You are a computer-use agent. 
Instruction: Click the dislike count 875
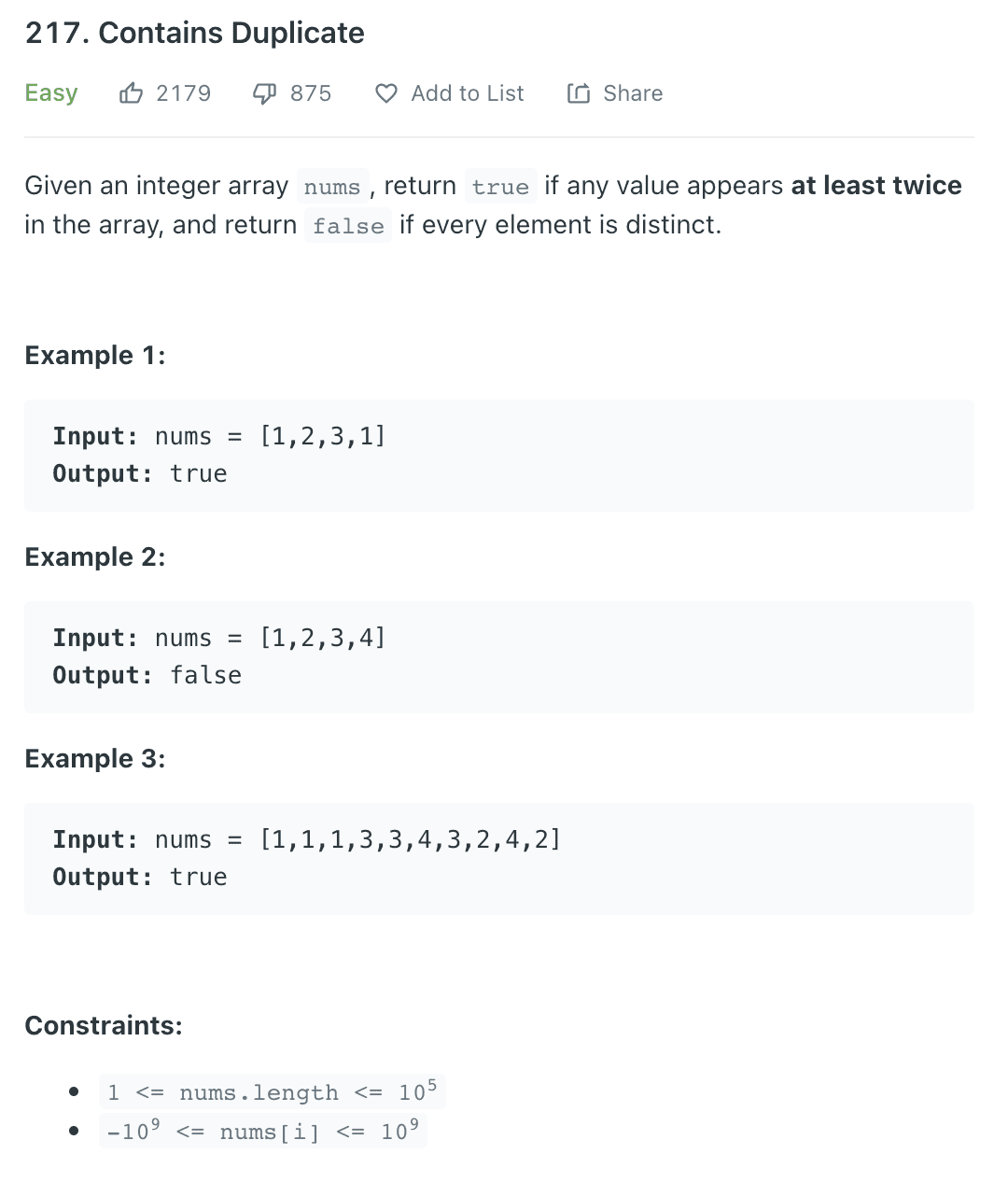click(x=311, y=93)
